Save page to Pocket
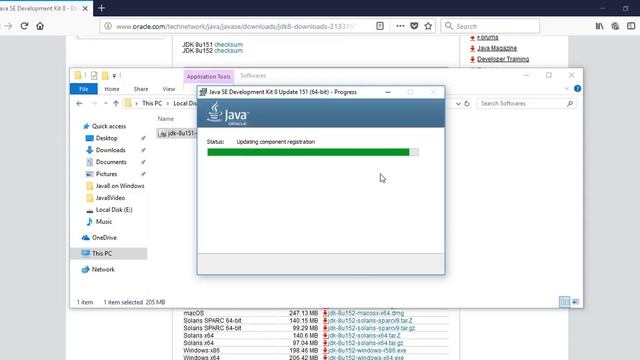Image resolution: width=640 pixels, height=360 pixels. (x=414, y=26)
